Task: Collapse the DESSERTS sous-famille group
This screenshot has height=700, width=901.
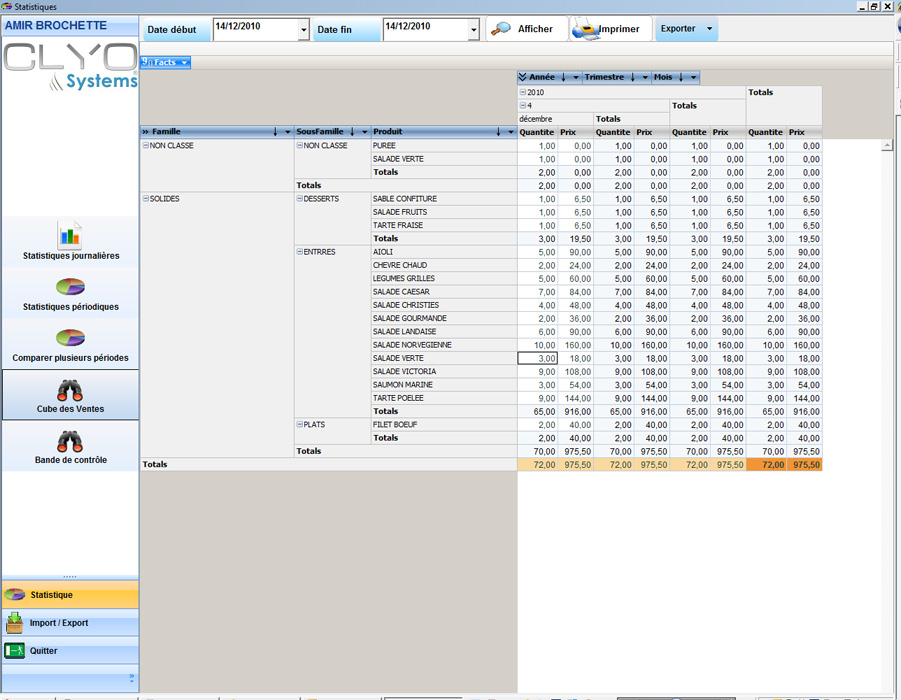Action: point(299,198)
